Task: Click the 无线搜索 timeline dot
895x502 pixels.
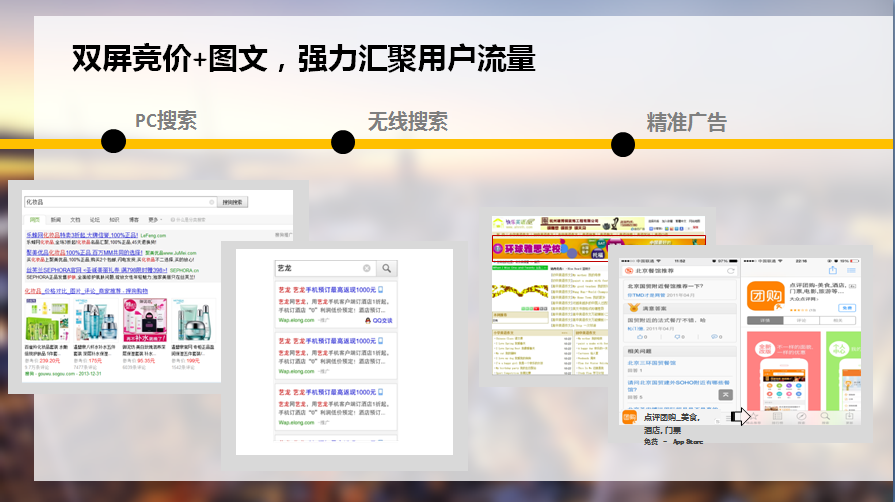Action: [x=342, y=142]
